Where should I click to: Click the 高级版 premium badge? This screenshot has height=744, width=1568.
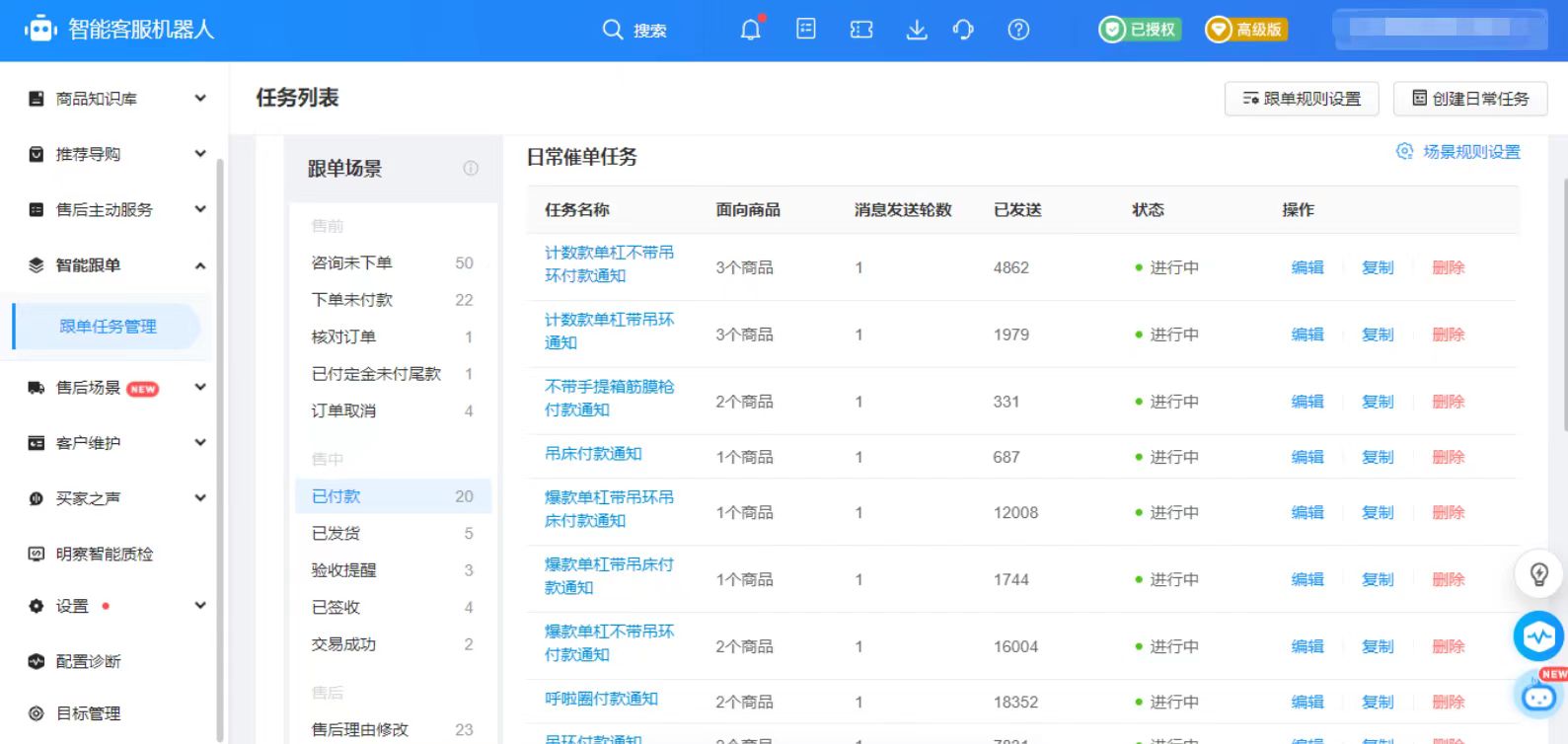click(1246, 30)
